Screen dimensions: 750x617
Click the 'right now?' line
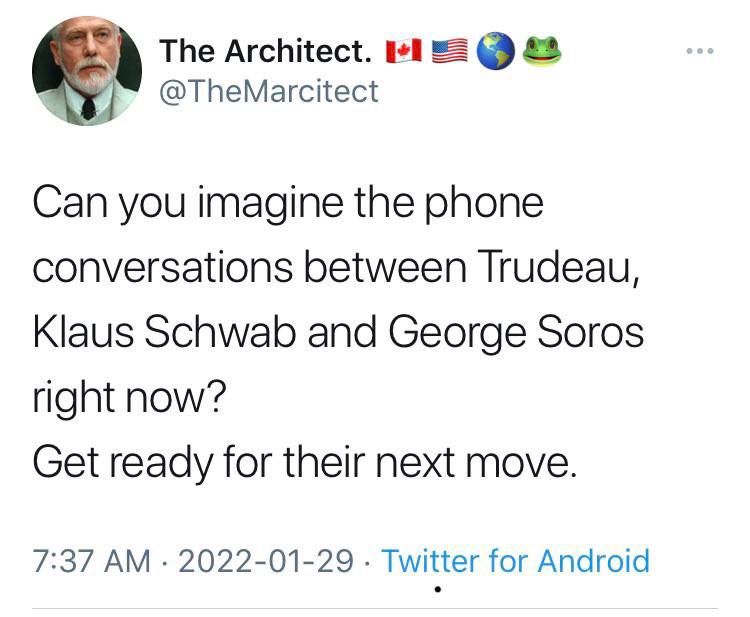click(129, 397)
